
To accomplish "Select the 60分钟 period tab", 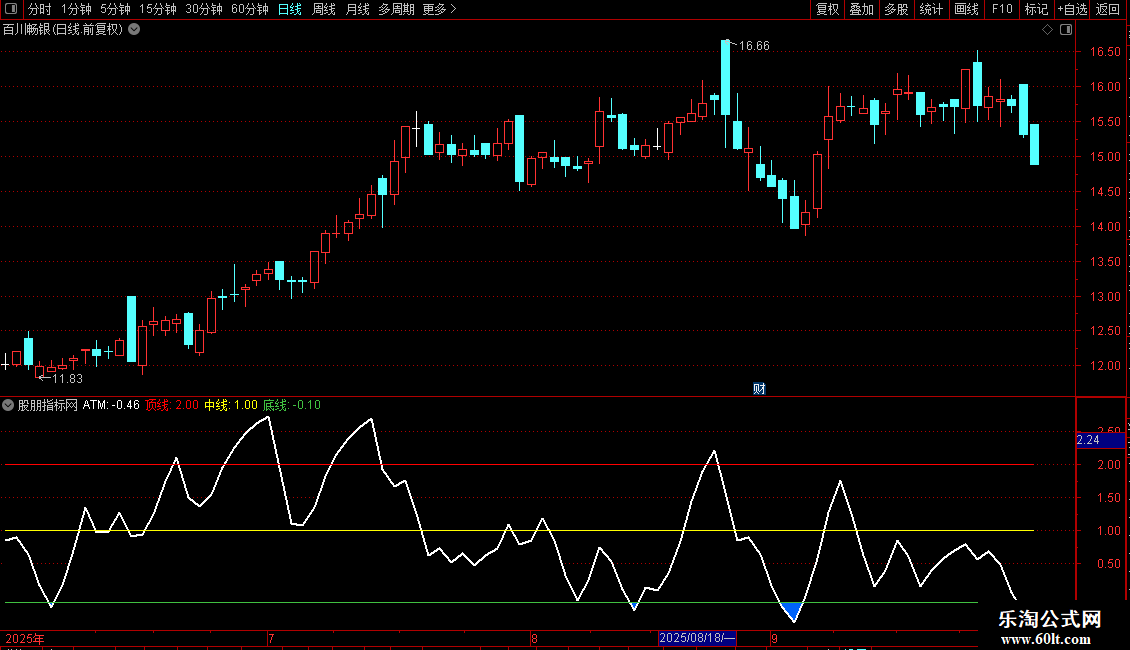I will tap(249, 9).
